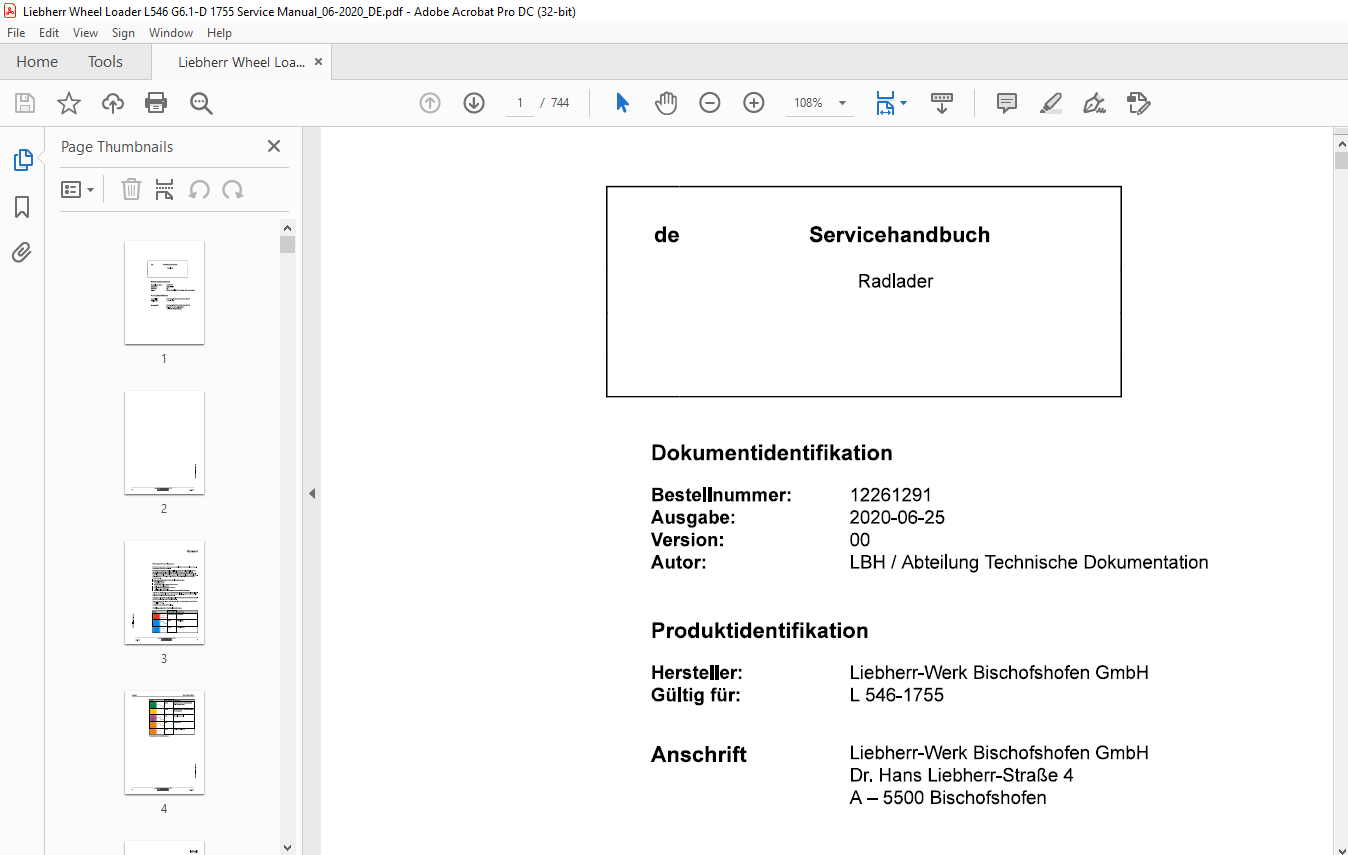Open the File menu
1348x855 pixels.
(16, 33)
